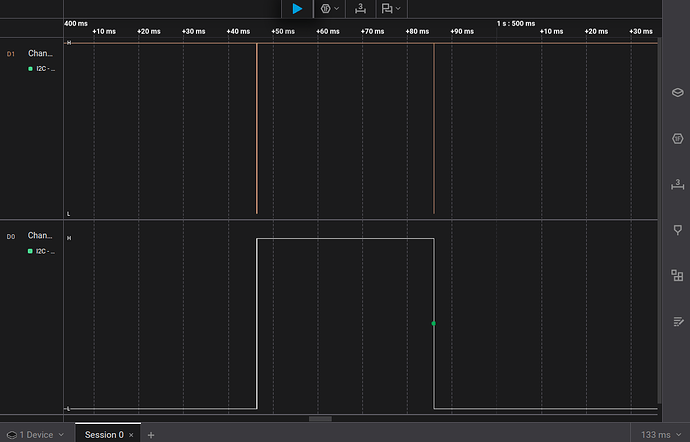Open the analyzers hexagon icon in top toolbar
The height and width of the screenshot is (442, 690).
[326, 8]
